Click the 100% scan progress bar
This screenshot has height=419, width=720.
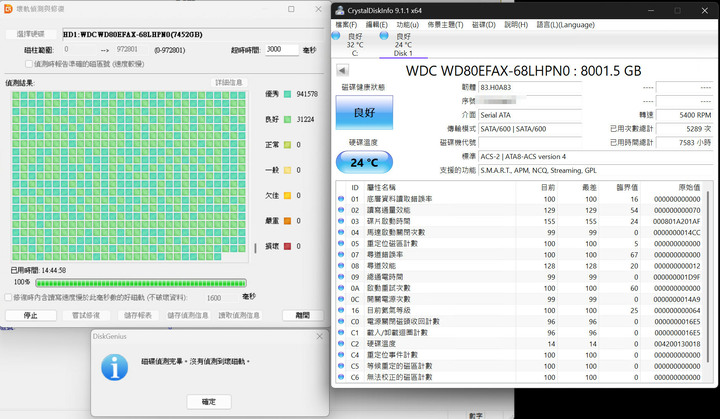point(141,283)
